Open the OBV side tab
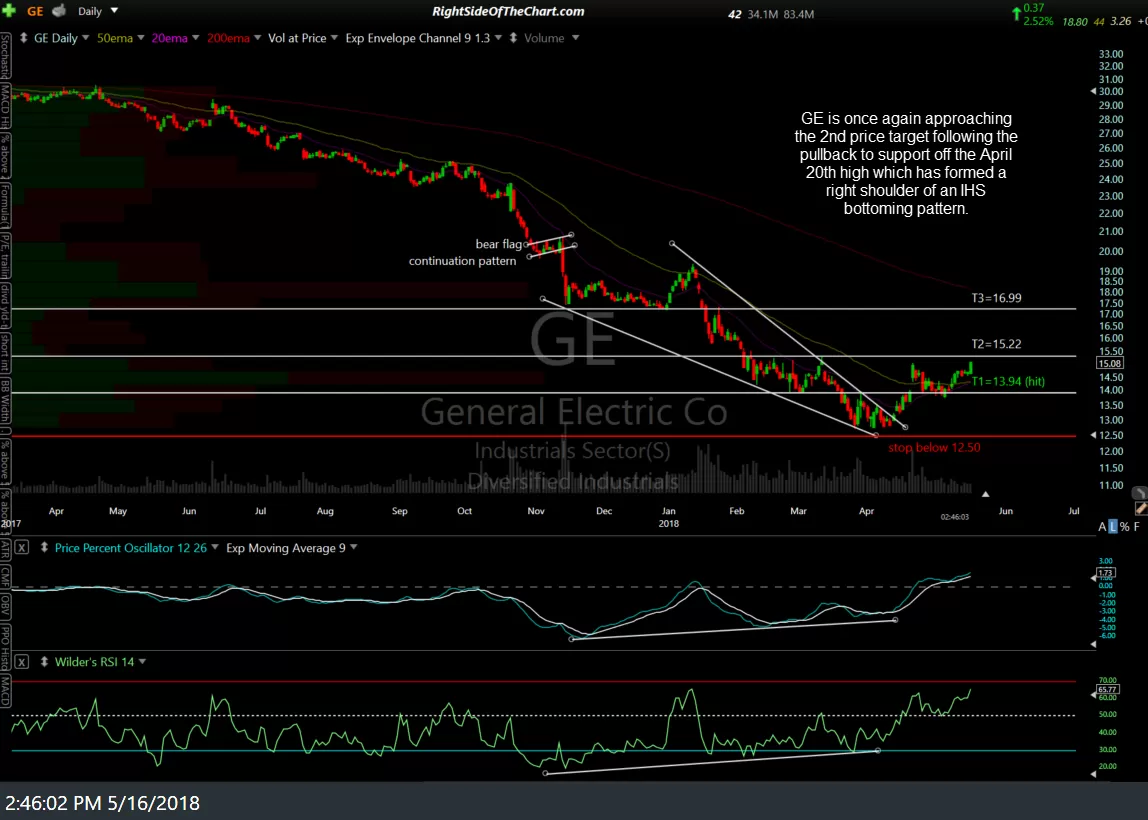 [x=5, y=605]
